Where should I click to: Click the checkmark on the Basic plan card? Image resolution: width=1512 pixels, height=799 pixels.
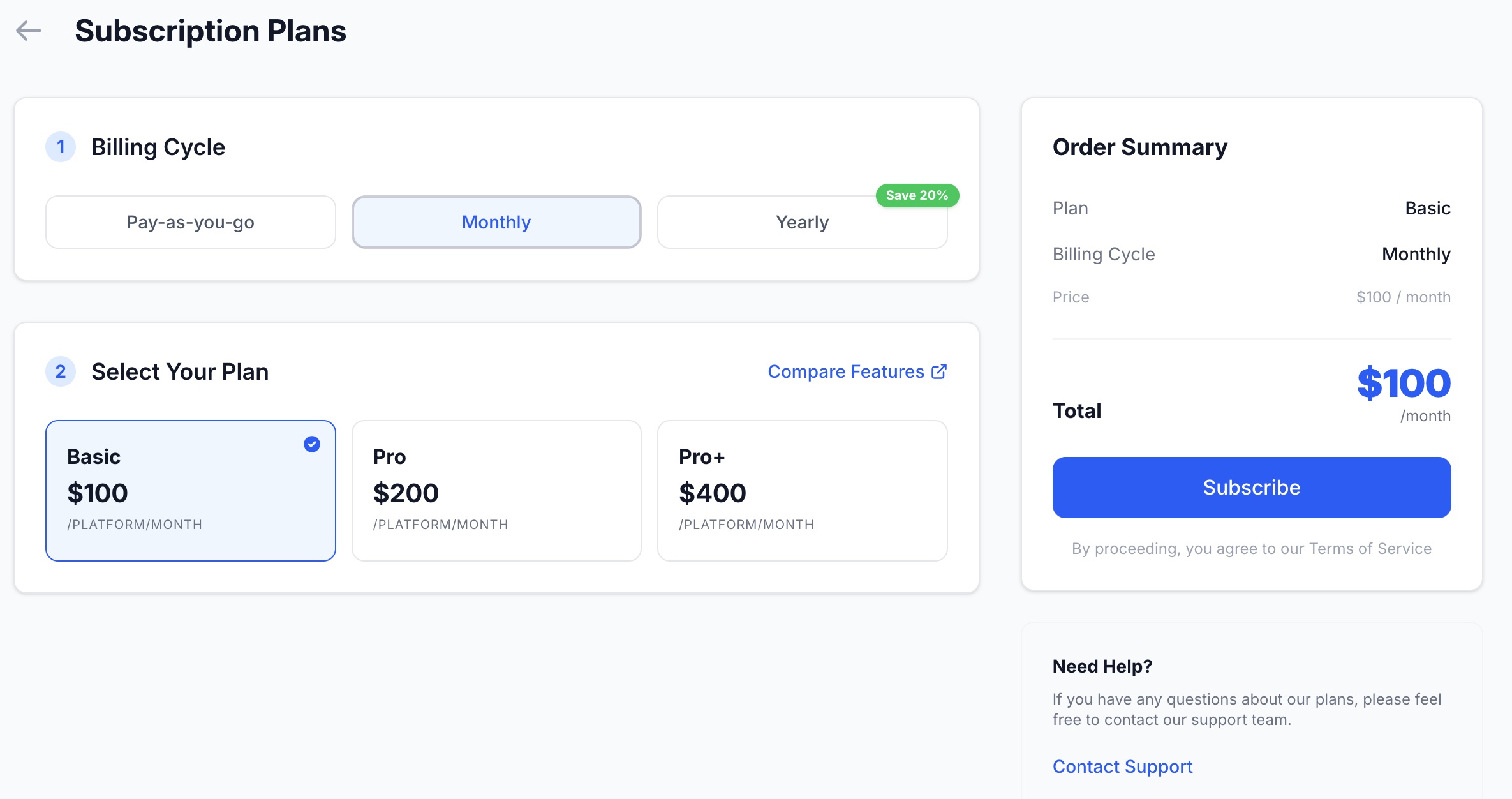(x=311, y=444)
